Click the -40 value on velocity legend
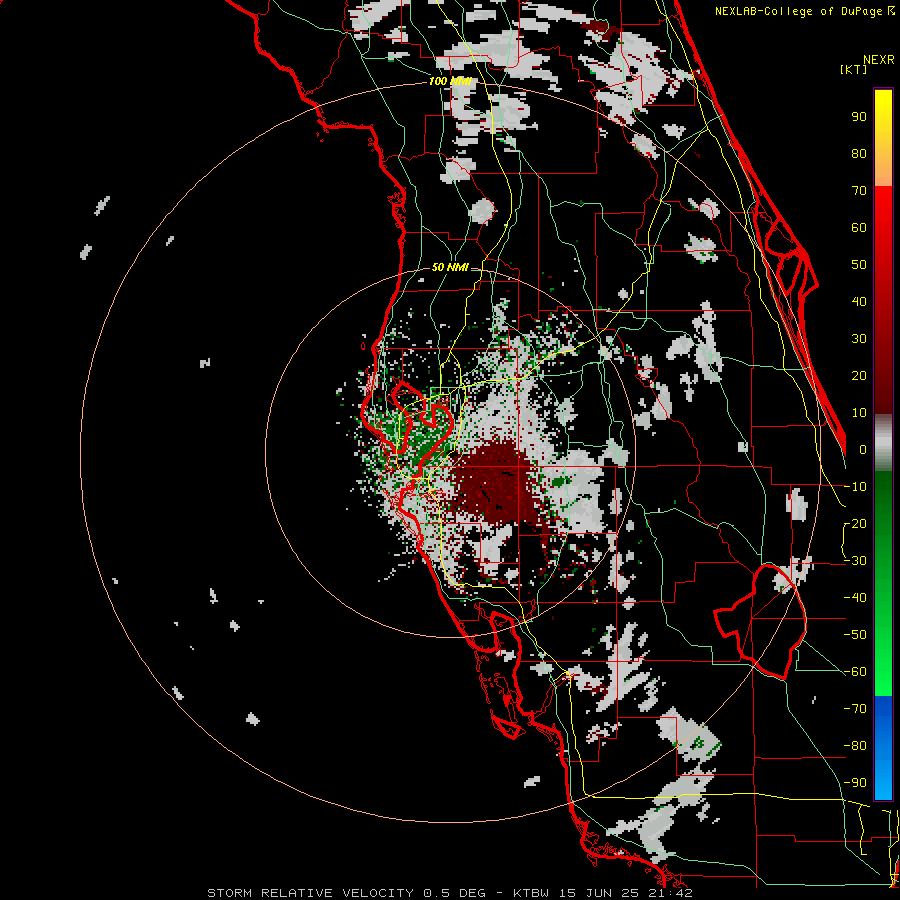Image resolution: width=900 pixels, height=900 pixels. click(855, 598)
